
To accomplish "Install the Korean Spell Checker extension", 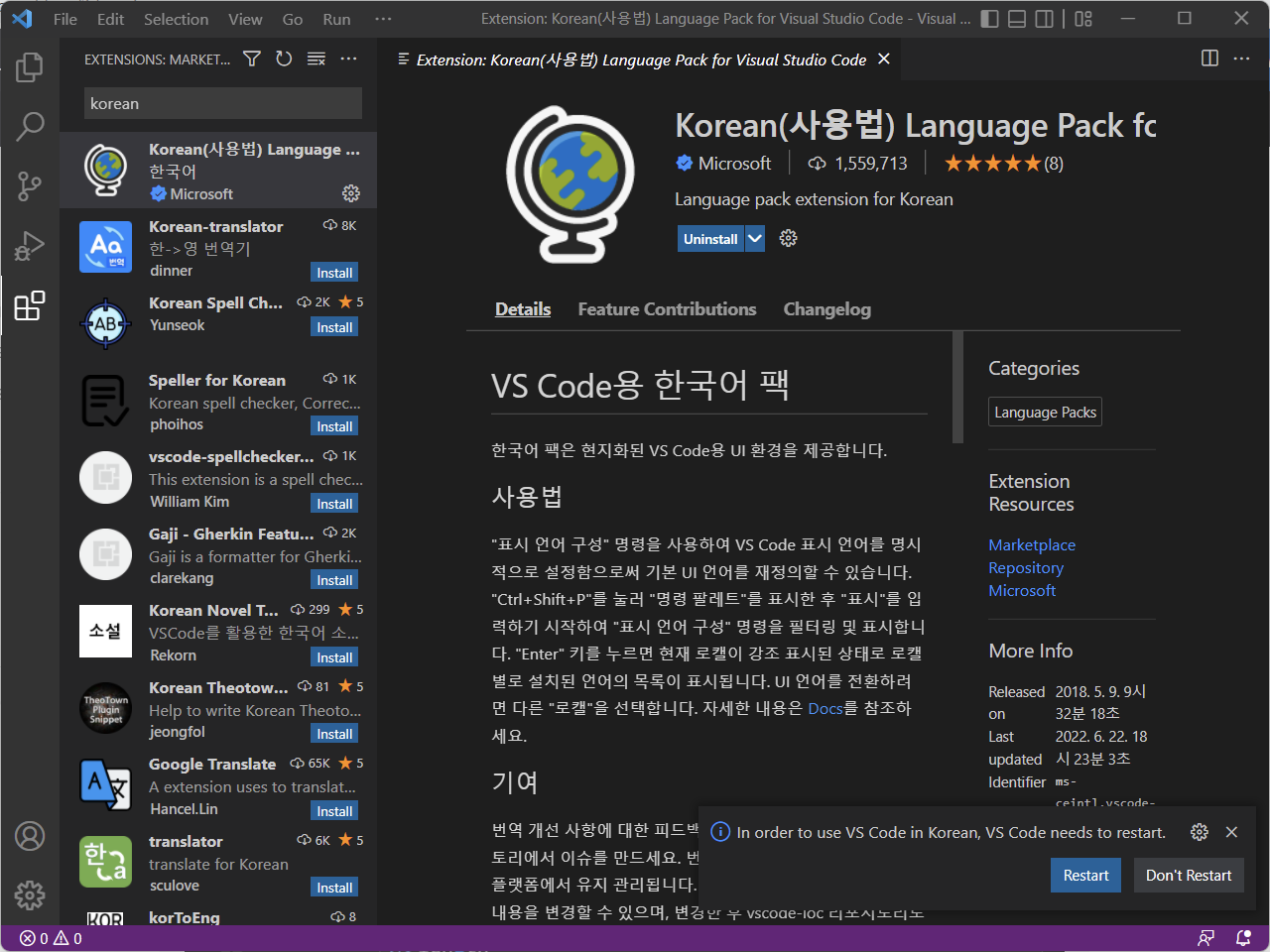I will click(x=334, y=327).
